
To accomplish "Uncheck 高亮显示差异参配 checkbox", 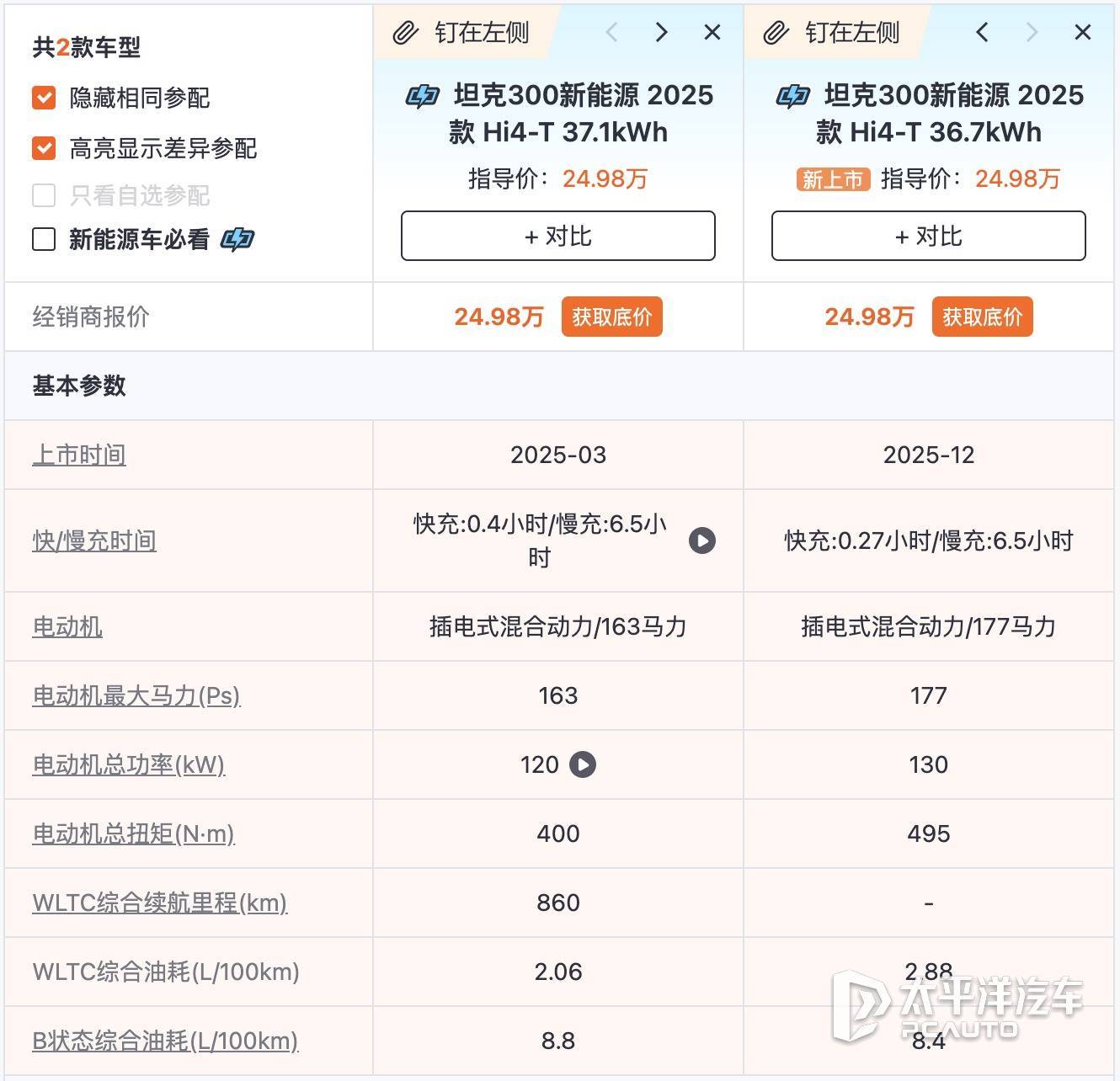I will [44, 148].
